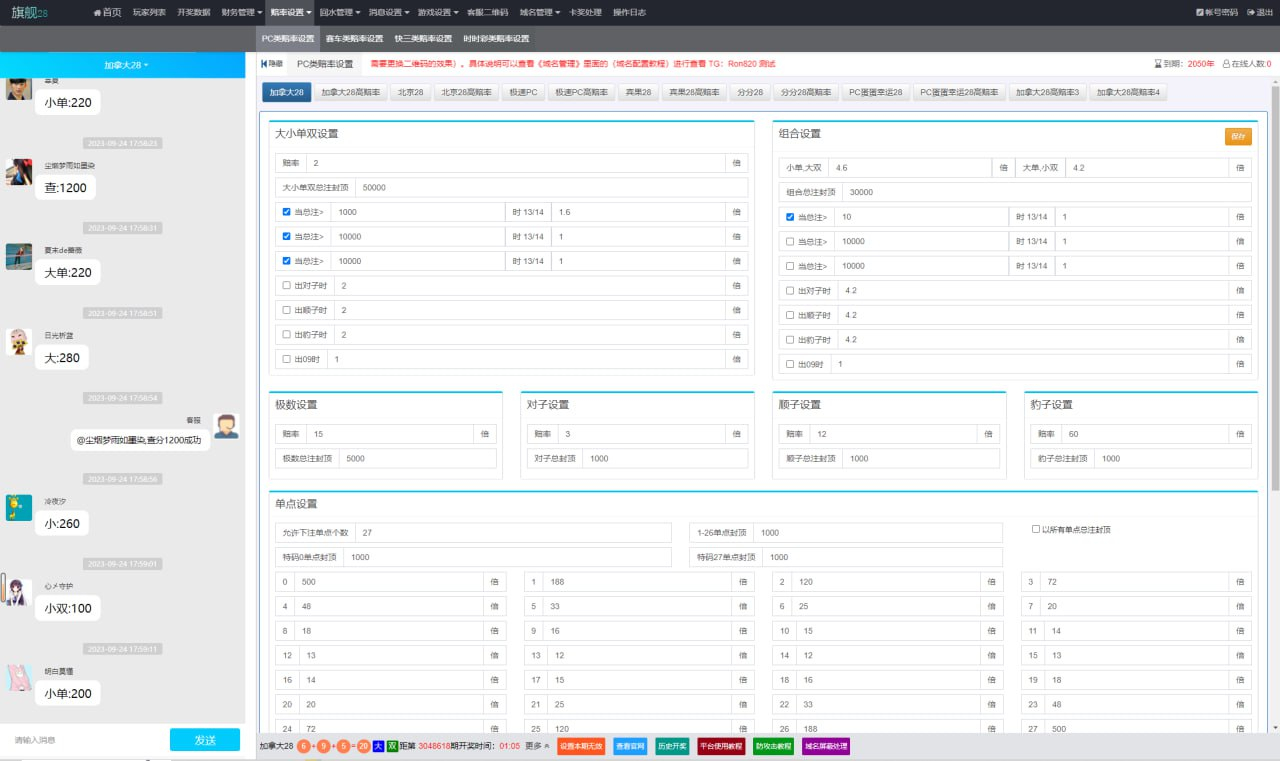Enable 出对子时 checkbox in 组合设置

click(x=791, y=291)
